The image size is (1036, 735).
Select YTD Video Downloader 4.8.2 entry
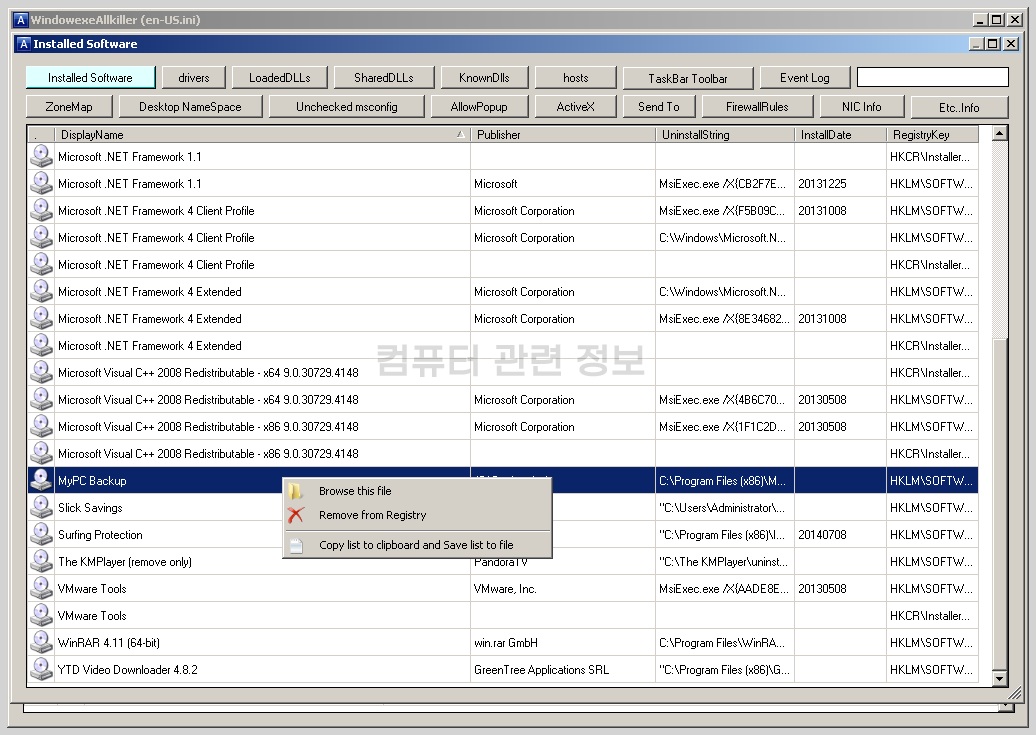[503, 670]
